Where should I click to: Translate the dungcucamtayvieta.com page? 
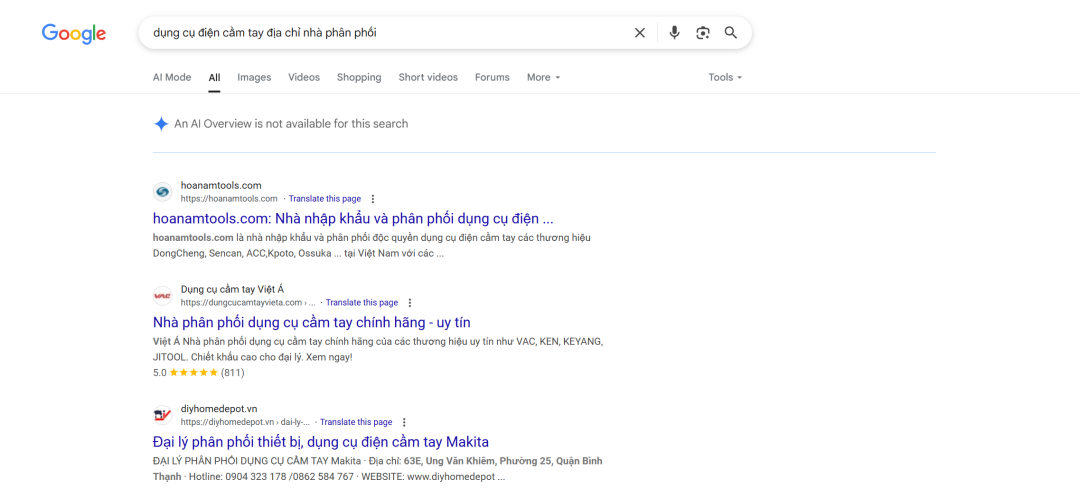pyautogui.click(x=362, y=303)
